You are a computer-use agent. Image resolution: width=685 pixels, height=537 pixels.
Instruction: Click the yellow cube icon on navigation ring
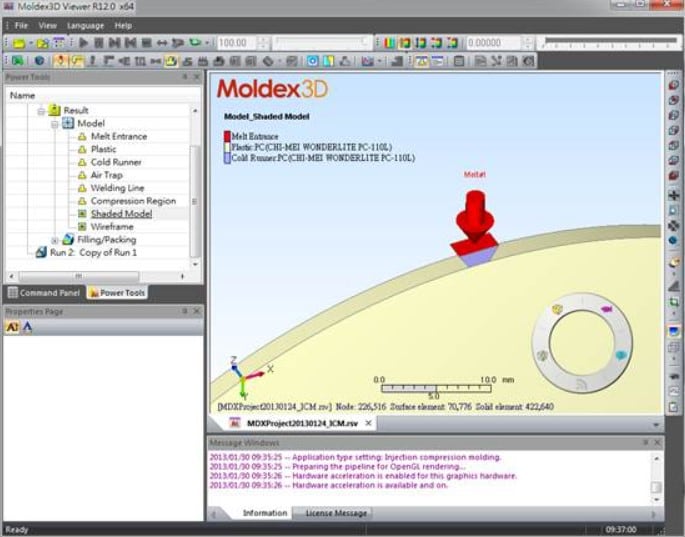point(557,309)
